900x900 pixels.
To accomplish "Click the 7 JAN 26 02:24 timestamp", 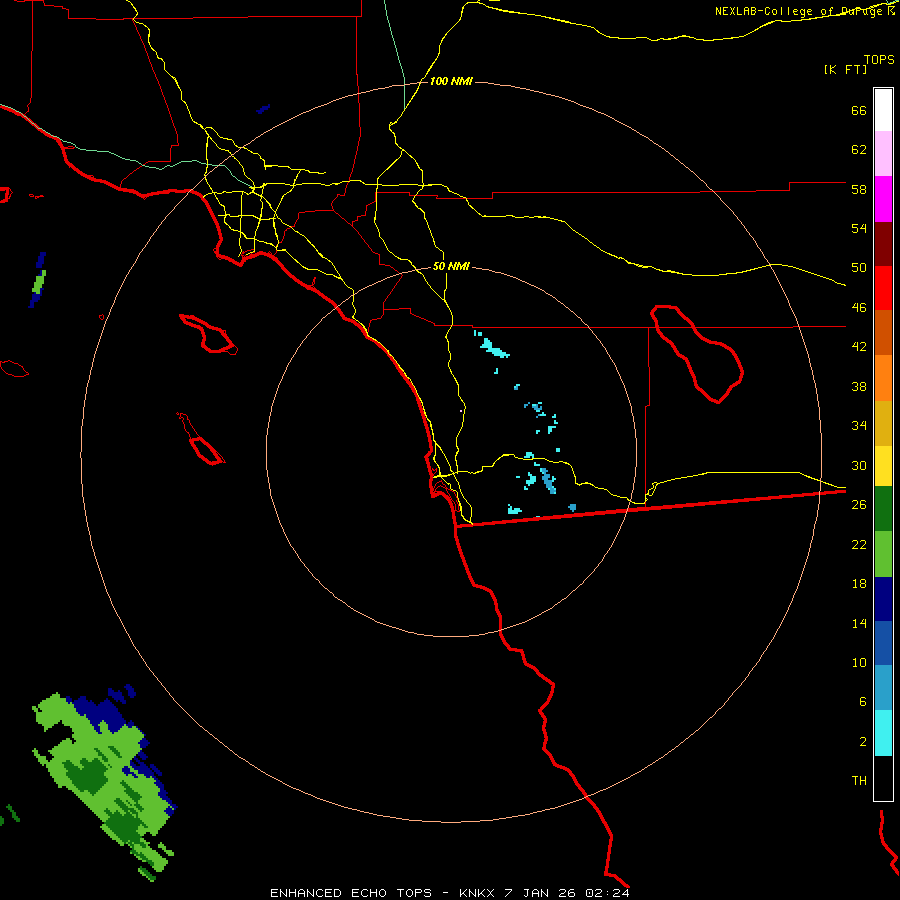I will click(567, 893).
